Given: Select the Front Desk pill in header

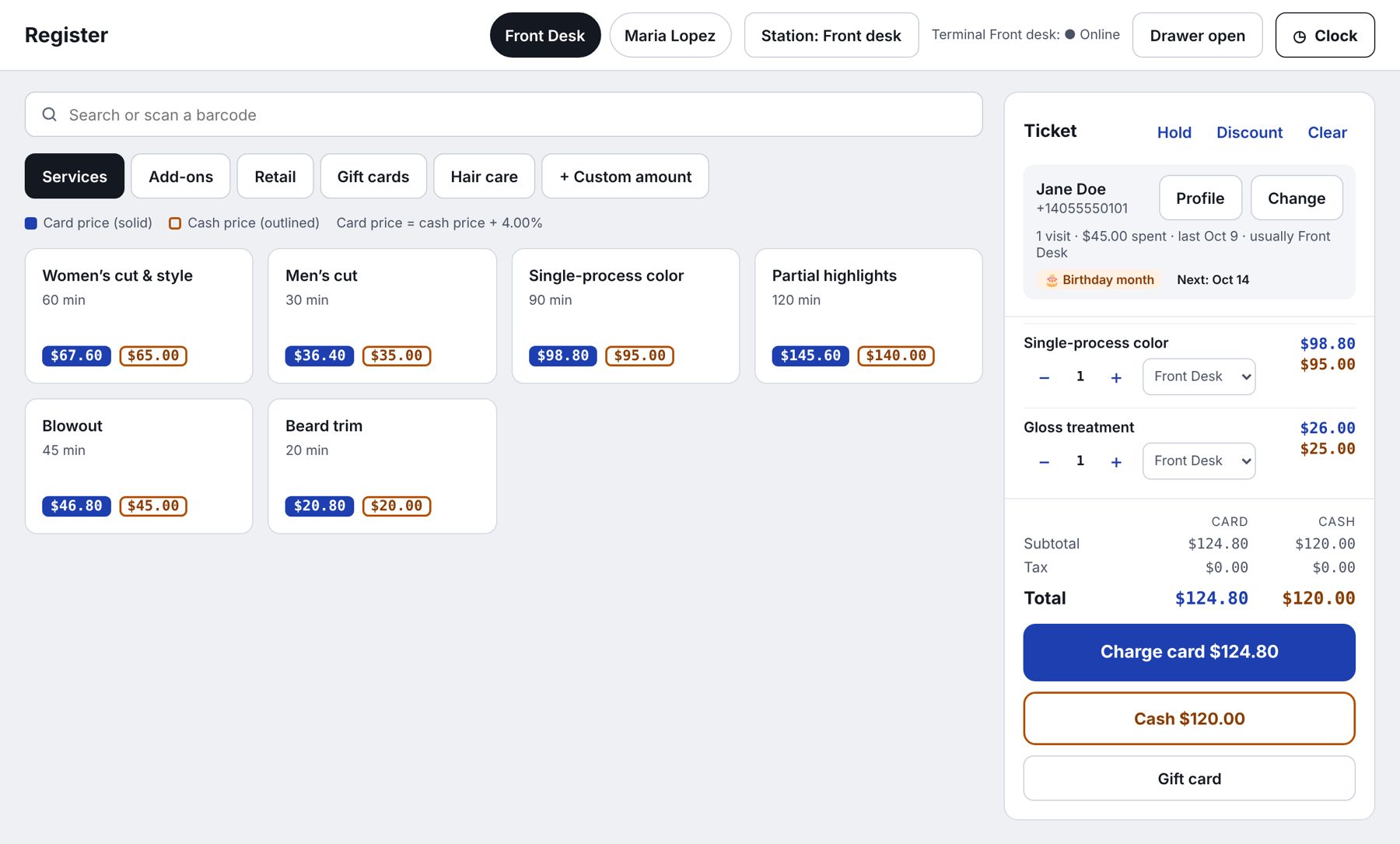Looking at the screenshot, I should coord(544,35).
